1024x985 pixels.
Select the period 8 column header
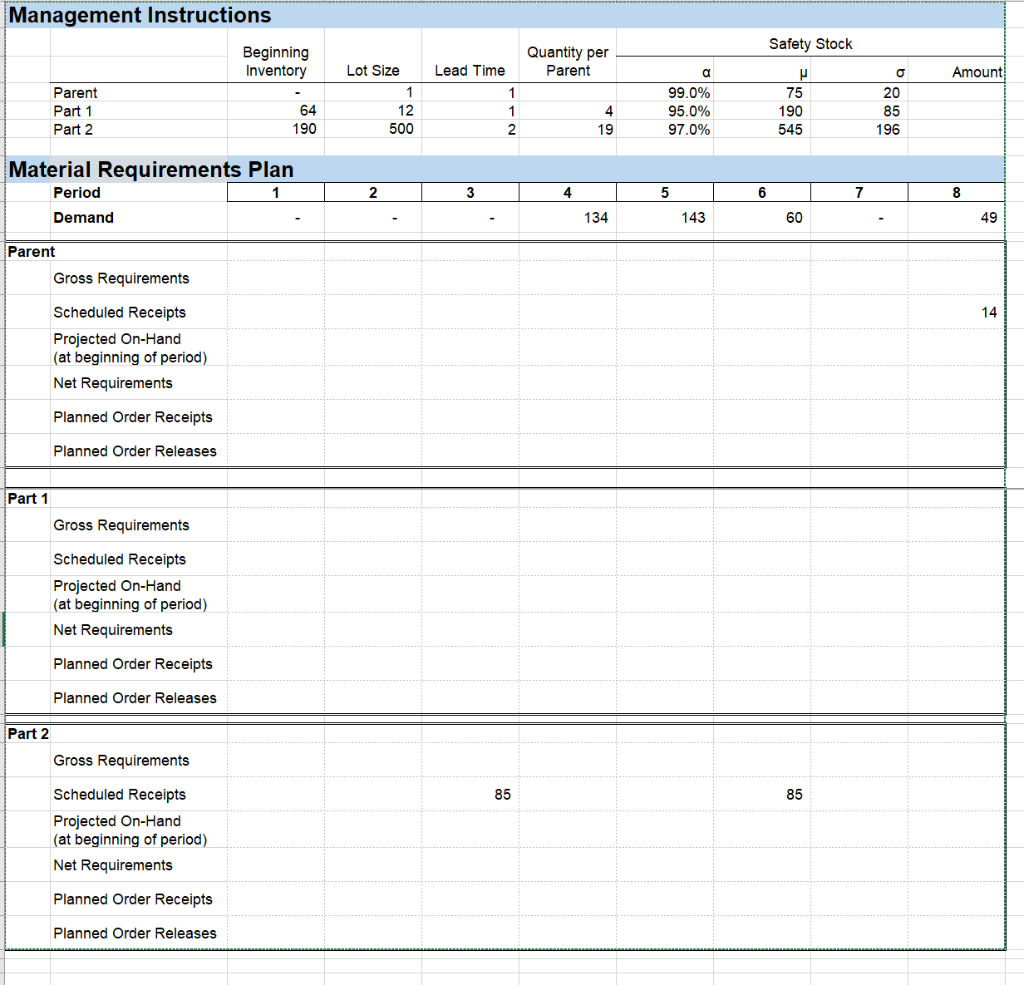point(956,192)
